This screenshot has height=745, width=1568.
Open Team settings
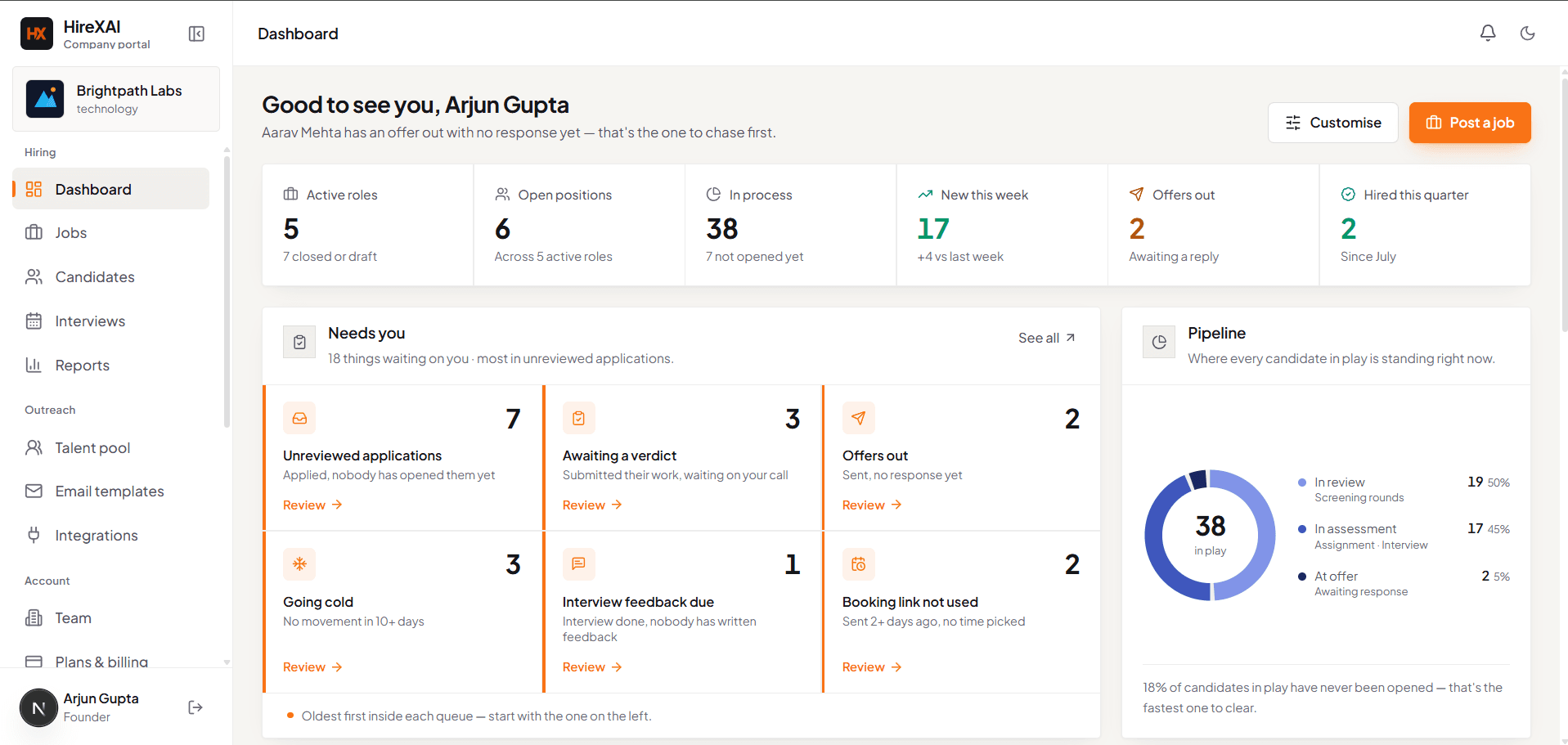pos(111,618)
